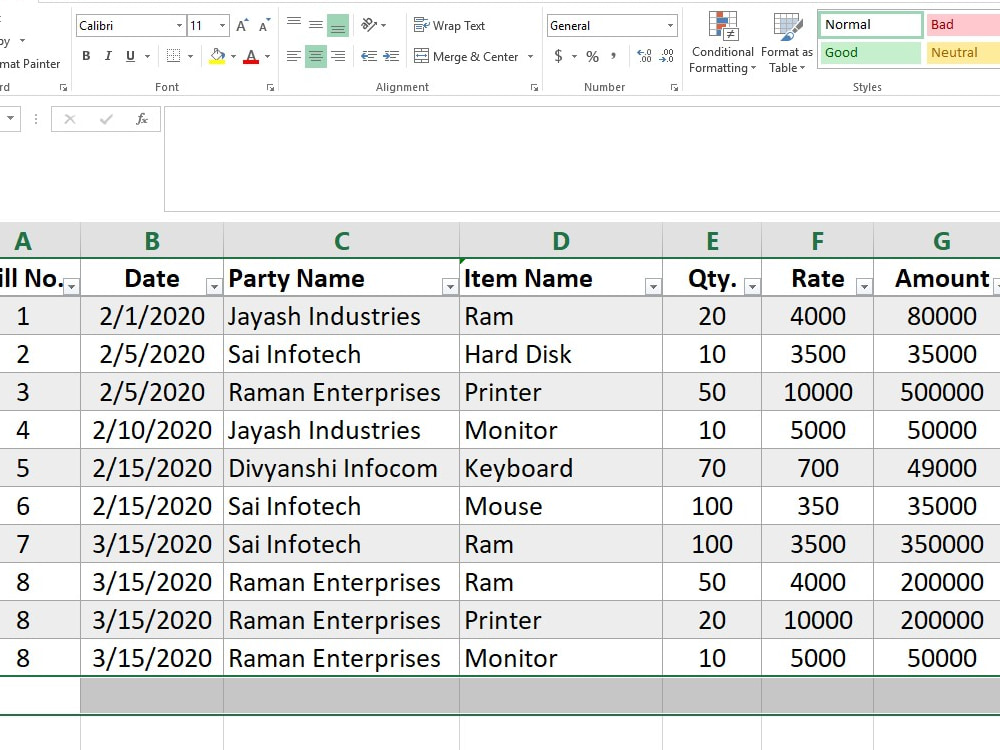Select Center horizontal alignment
This screenshot has height=750, width=1000.
click(x=316, y=56)
